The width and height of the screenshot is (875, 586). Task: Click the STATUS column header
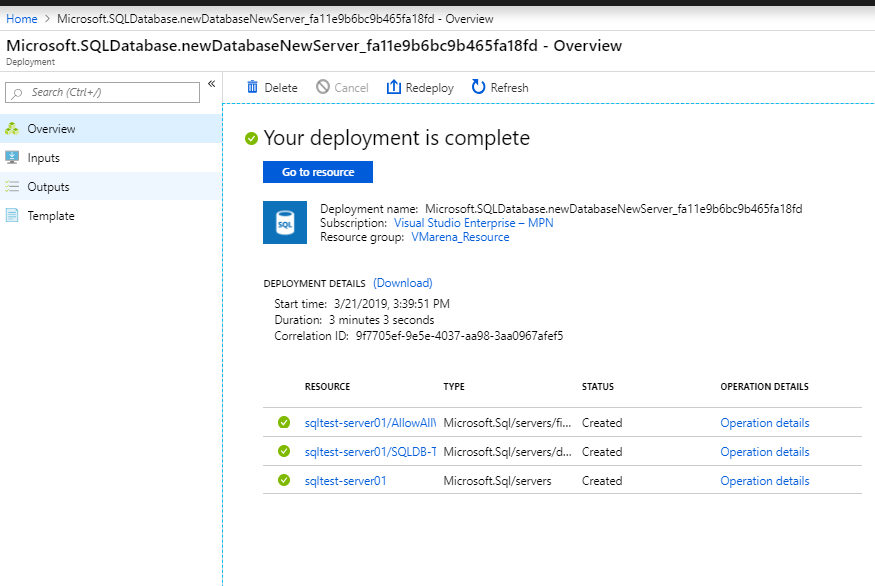(598, 387)
